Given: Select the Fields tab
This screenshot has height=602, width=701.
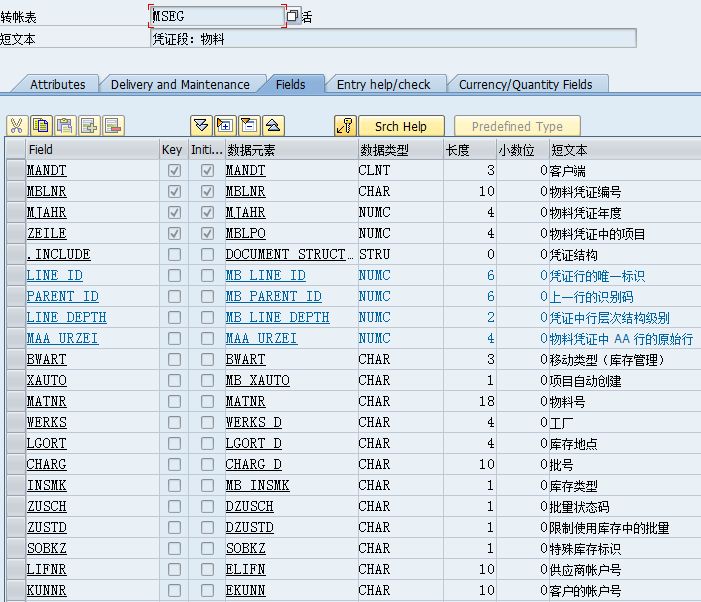Looking at the screenshot, I should point(291,84).
